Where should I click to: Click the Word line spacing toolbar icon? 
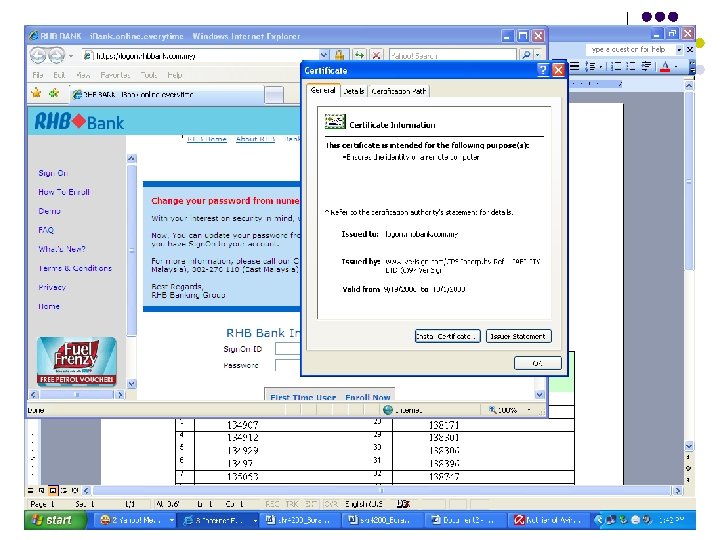[591, 67]
